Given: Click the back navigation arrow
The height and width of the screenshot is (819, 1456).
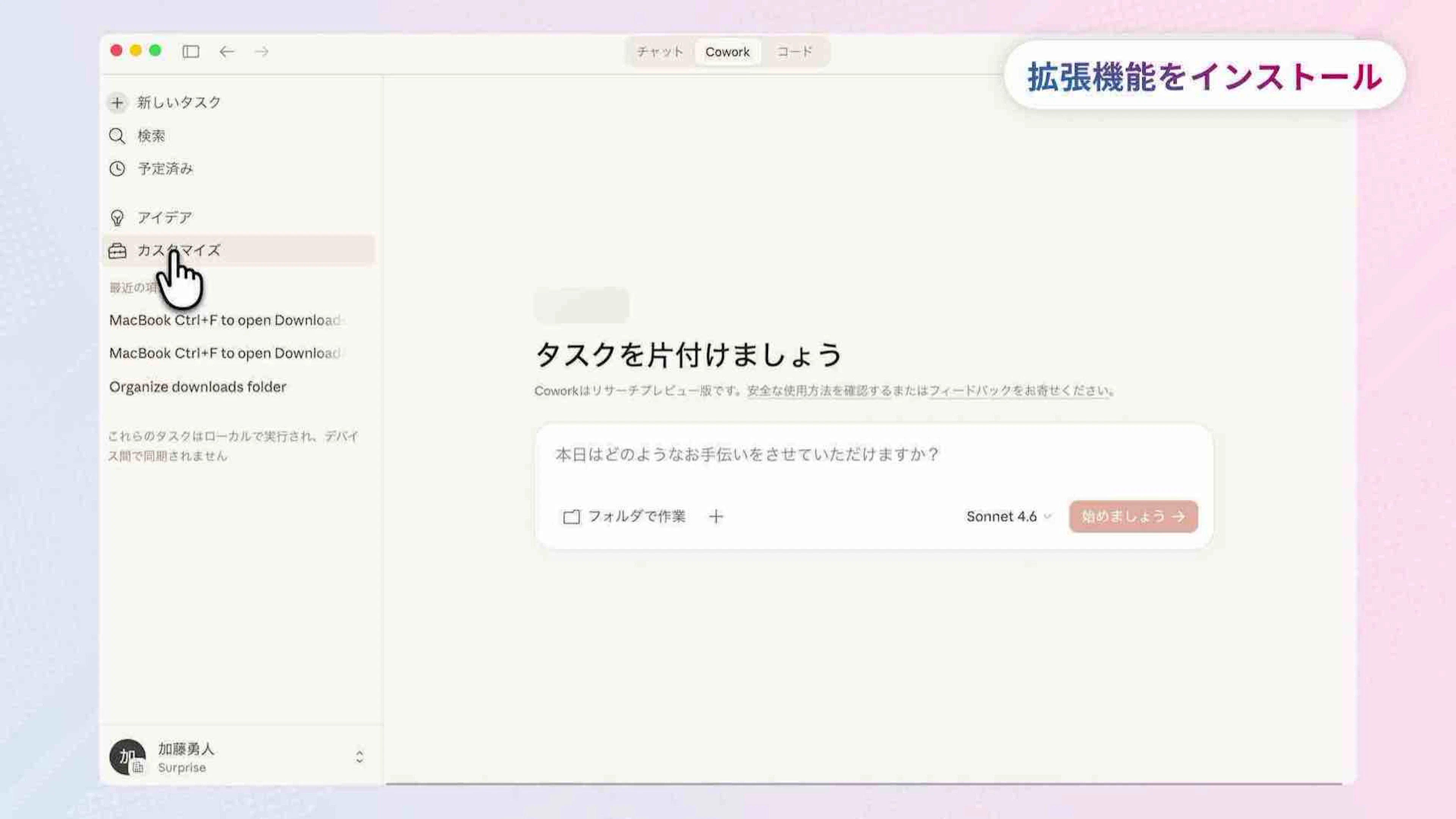Looking at the screenshot, I should [227, 52].
